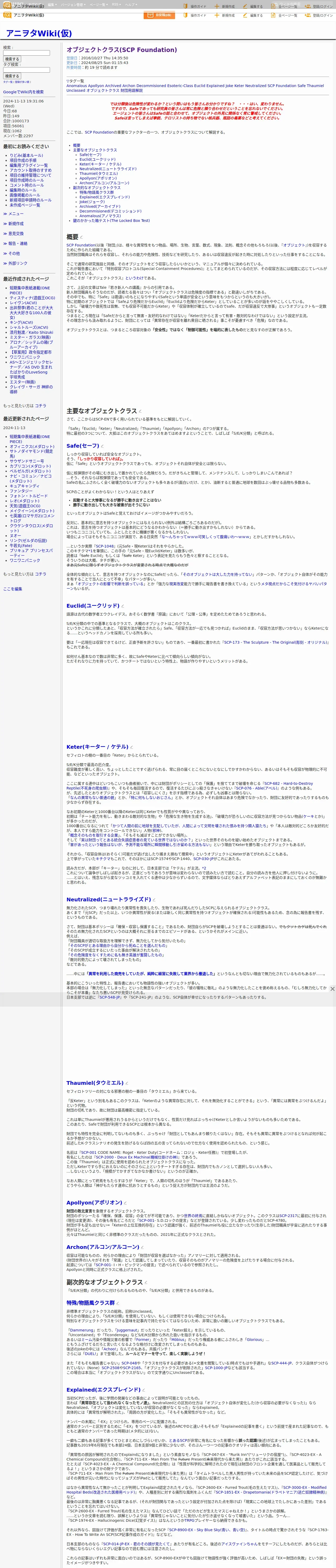This screenshot has width=336, height=1568.
Task: Open りどみ(基本ルール) sidebar link
Action: coord(26,155)
